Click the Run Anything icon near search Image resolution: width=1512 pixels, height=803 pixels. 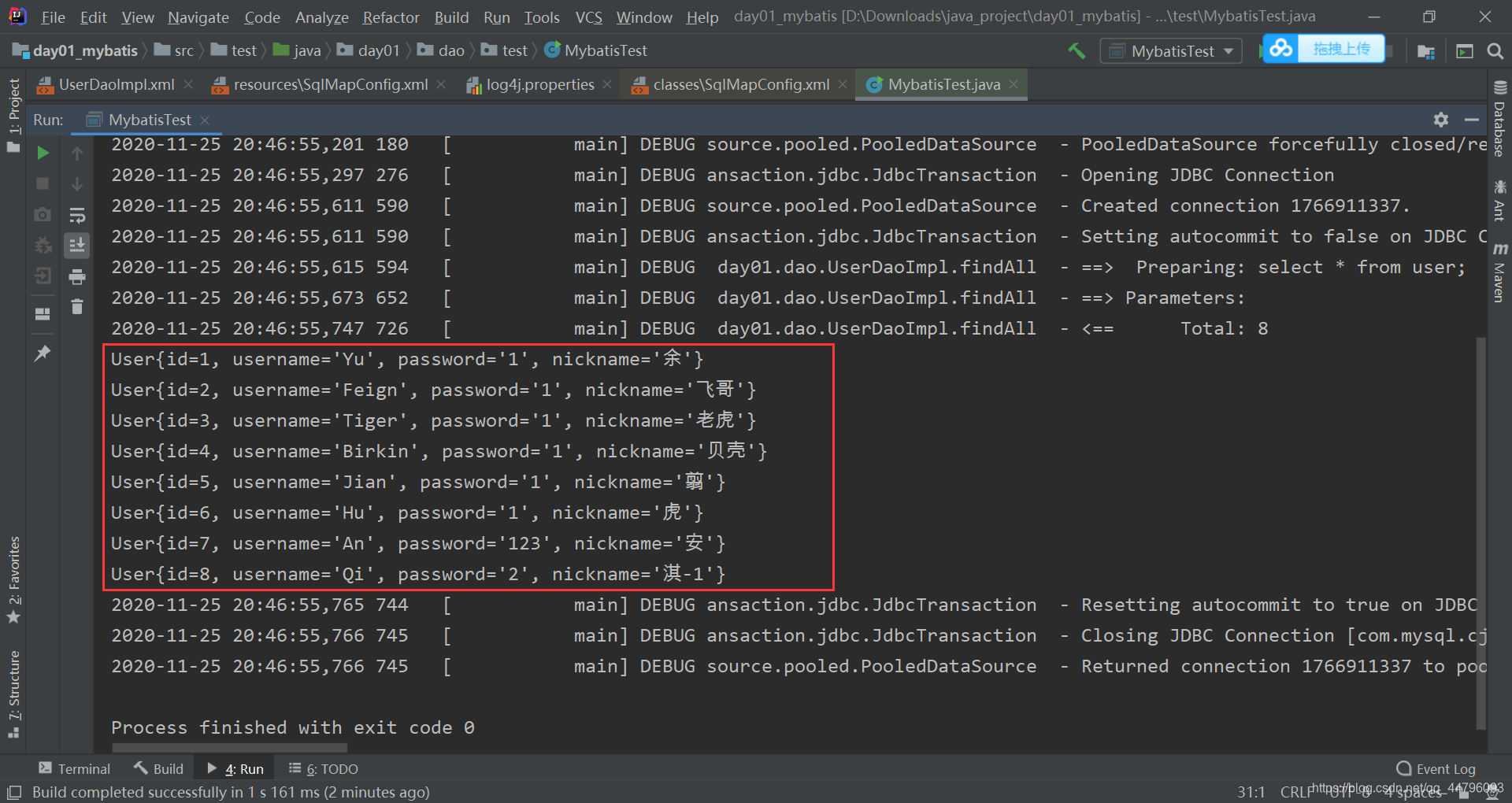(1465, 51)
